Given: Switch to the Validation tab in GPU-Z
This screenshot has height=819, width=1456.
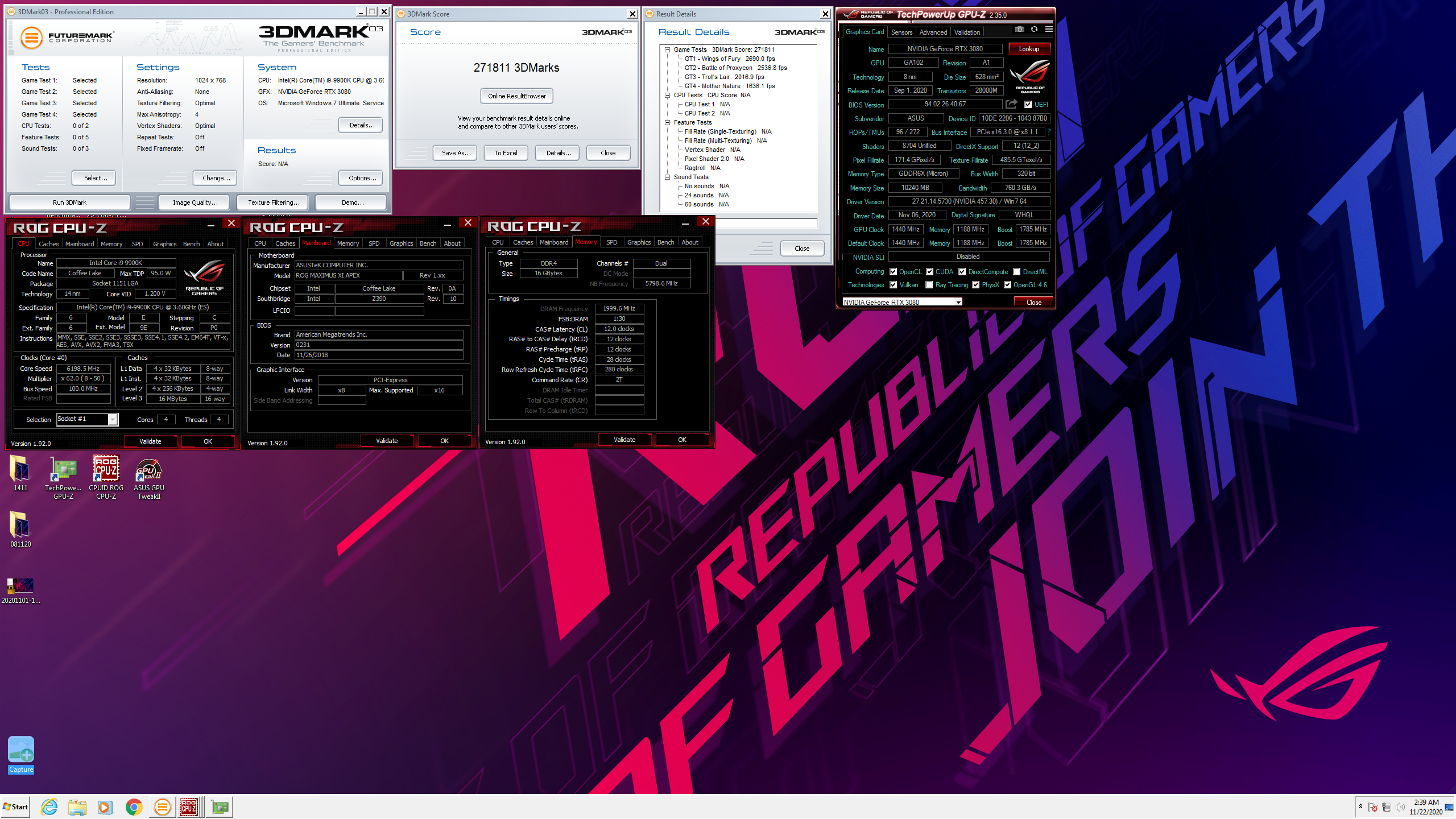Looking at the screenshot, I should (x=967, y=32).
